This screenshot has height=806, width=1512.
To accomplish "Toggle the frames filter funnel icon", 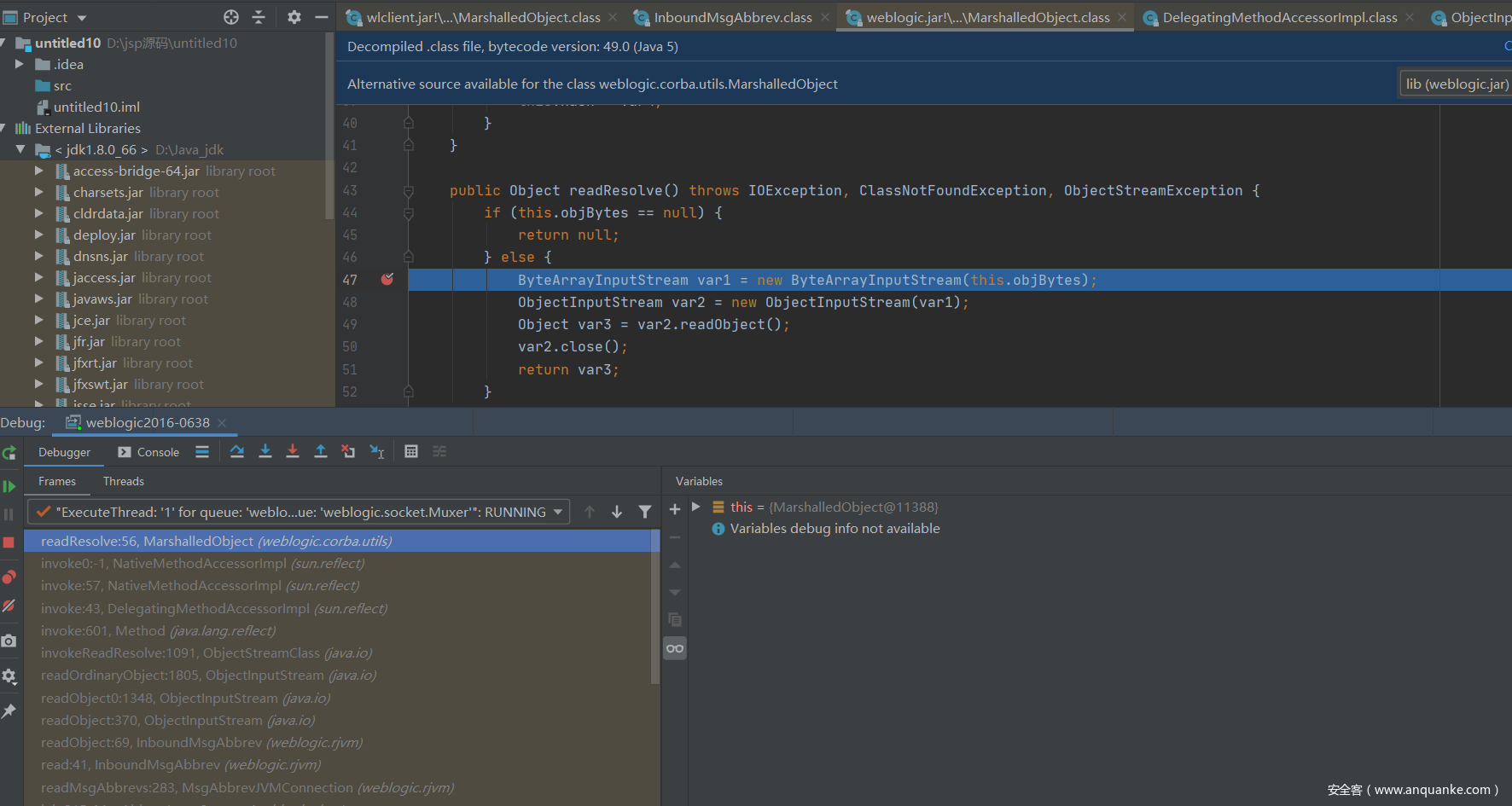I will coord(645,512).
